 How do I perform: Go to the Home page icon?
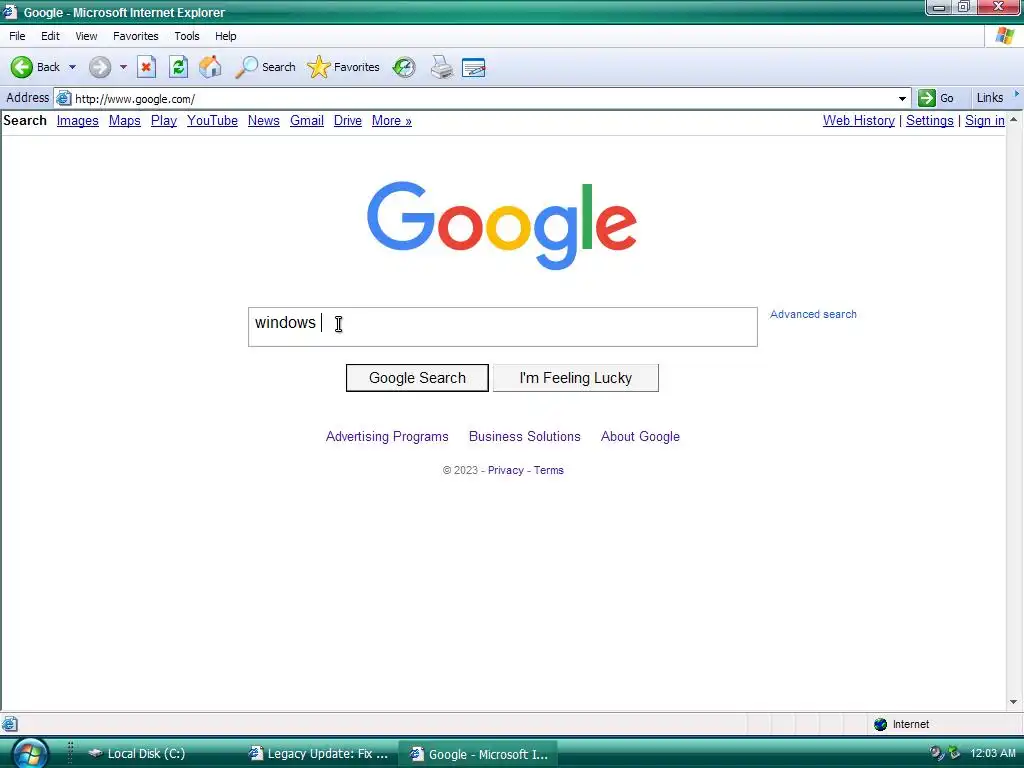tap(210, 67)
